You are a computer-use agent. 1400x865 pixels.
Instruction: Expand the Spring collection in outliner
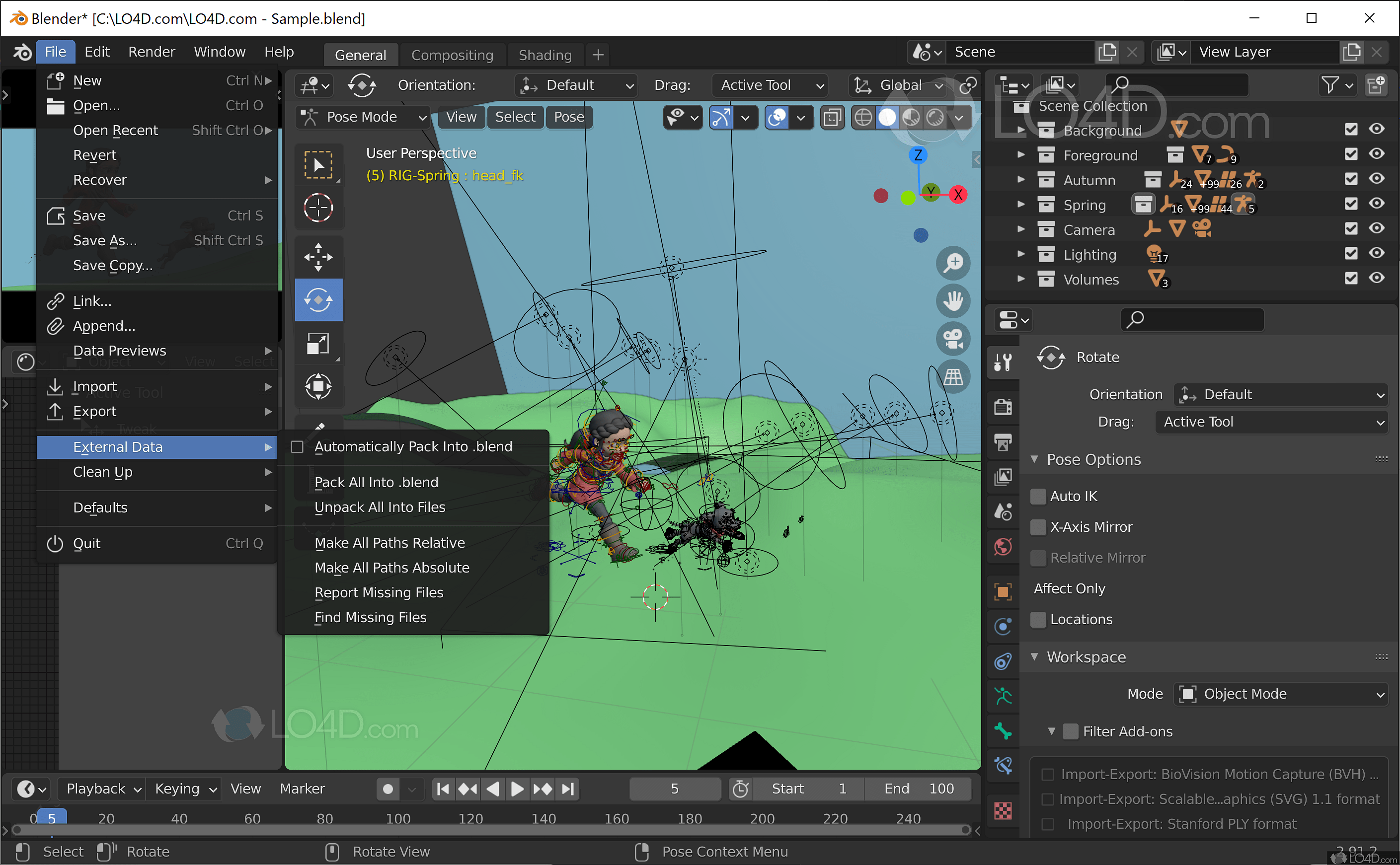(x=1020, y=204)
